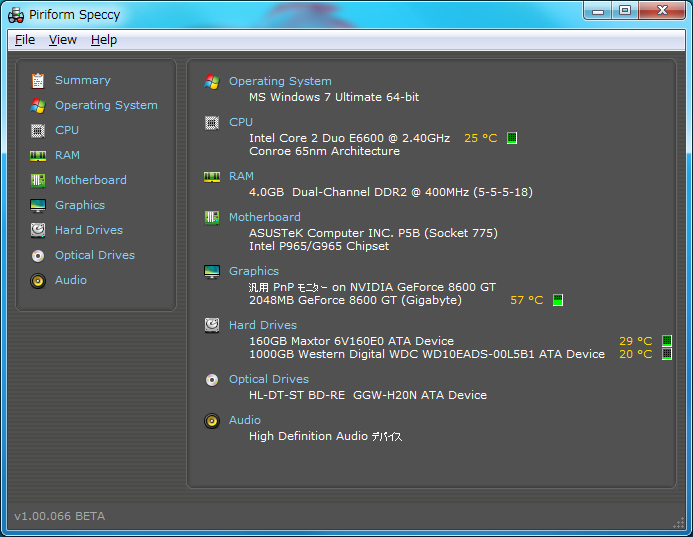Image resolution: width=693 pixels, height=537 pixels.
Task: Click '2048MB GeForce 8600 GT (Gigabyte)' text
Action: pyautogui.click(x=355, y=301)
